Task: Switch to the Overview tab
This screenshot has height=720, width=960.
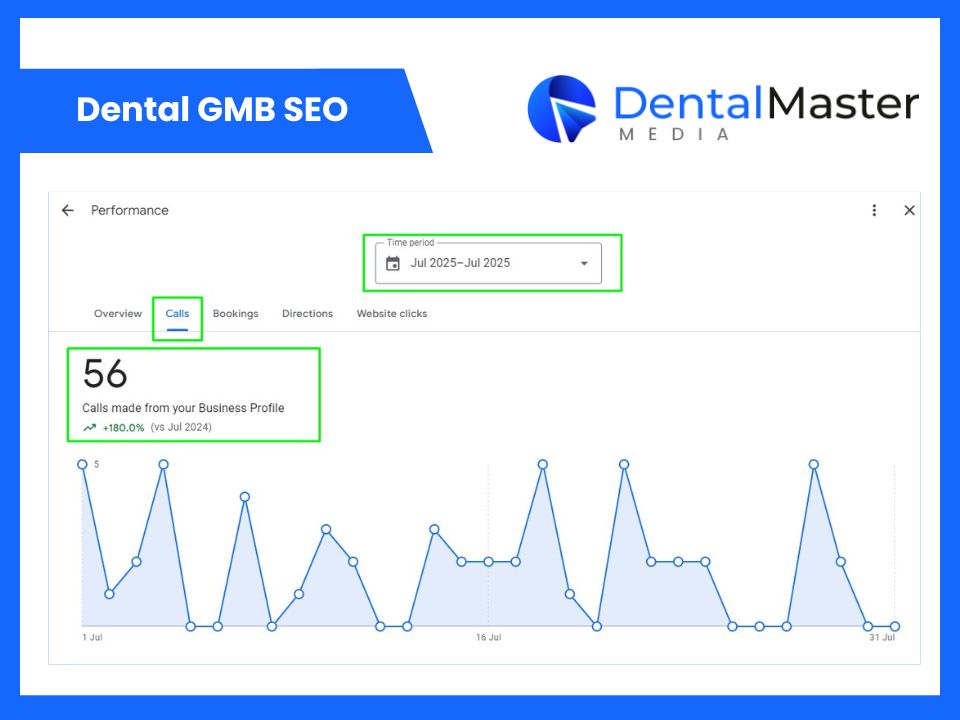Action: pos(118,313)
